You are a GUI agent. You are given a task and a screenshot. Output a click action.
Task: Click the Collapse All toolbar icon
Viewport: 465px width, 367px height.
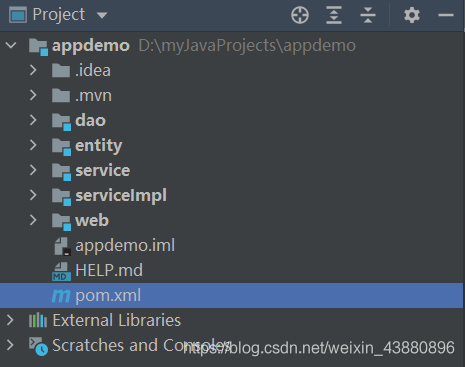(x=368, y=15)
